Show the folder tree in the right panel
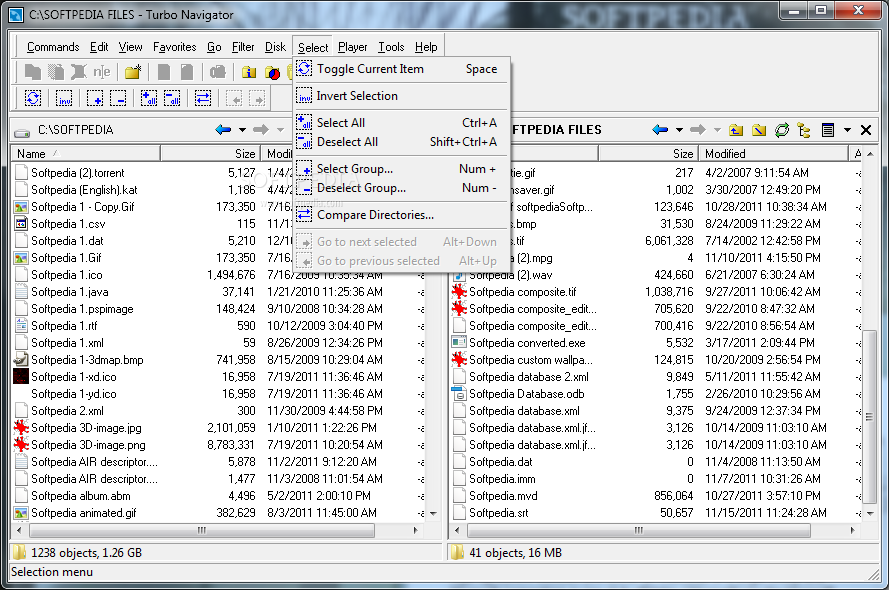 [803, 130]
